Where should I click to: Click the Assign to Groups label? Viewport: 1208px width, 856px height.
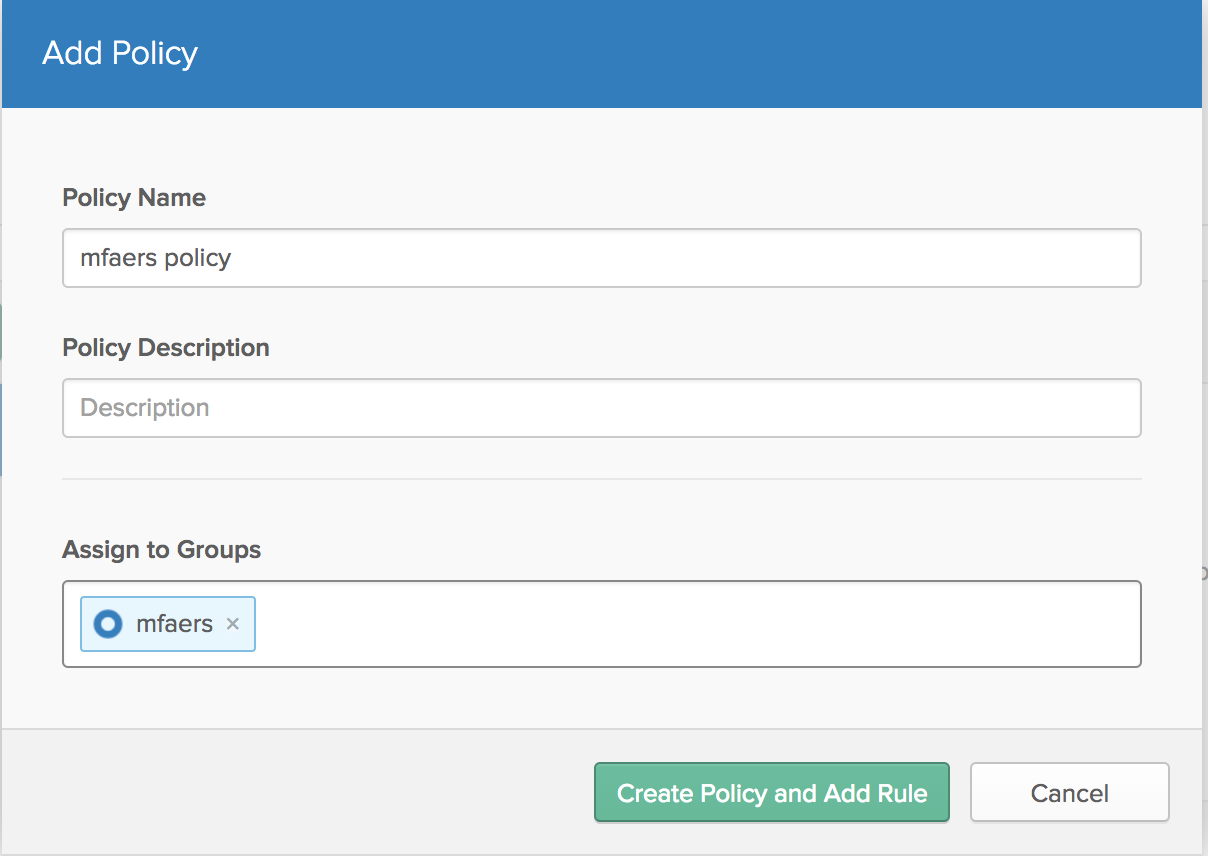161,550
